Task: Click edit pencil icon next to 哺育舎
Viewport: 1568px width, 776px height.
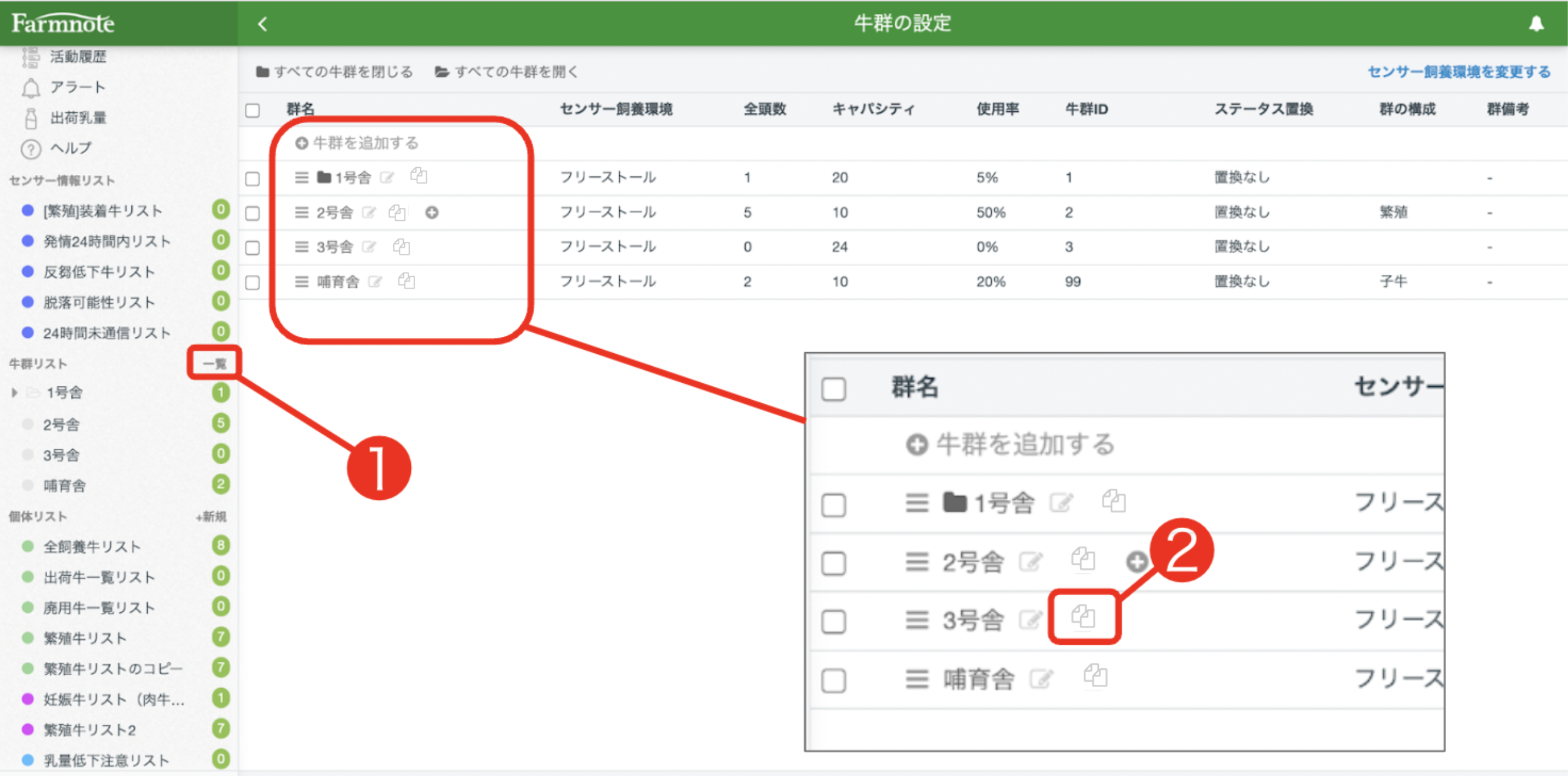Action: coord(376,281)
